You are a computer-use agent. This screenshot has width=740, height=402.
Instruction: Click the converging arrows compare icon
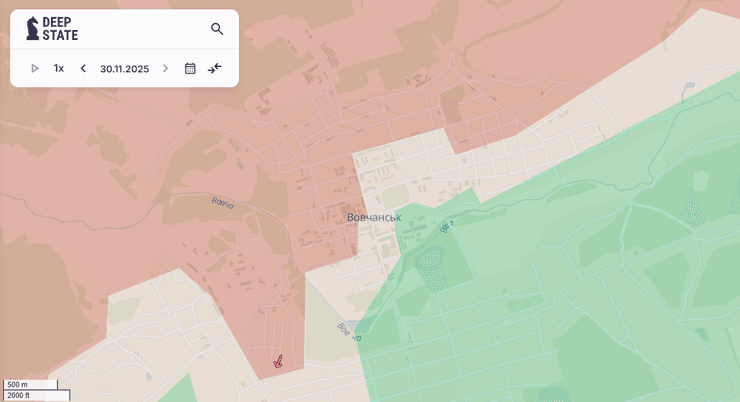point(214,69)
